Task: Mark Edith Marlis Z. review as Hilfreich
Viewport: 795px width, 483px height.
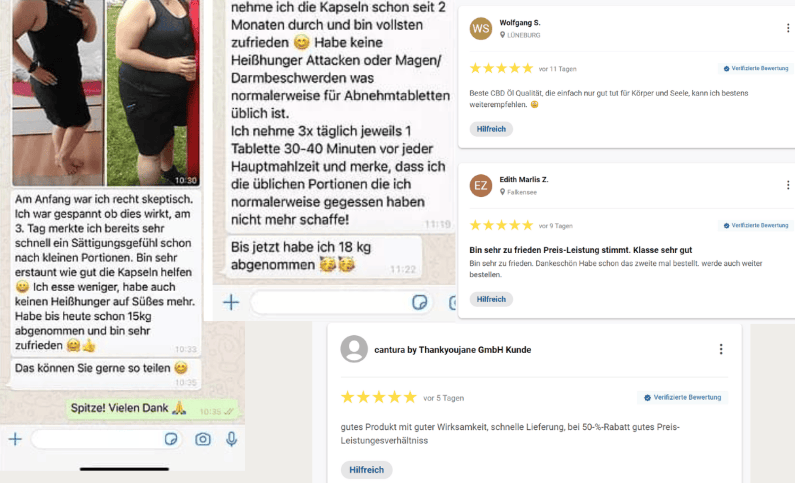Action: pos(491,300)
